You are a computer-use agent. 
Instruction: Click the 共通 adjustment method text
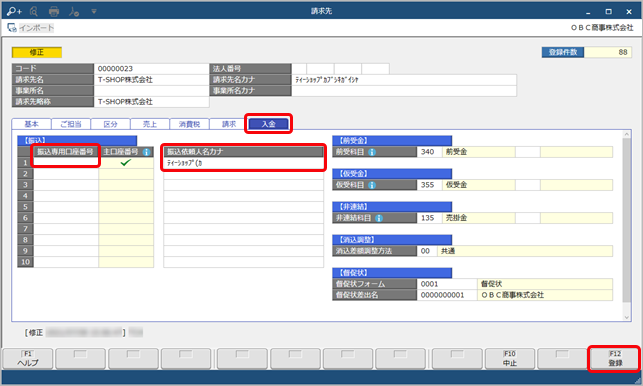click(x=448, y=251)
